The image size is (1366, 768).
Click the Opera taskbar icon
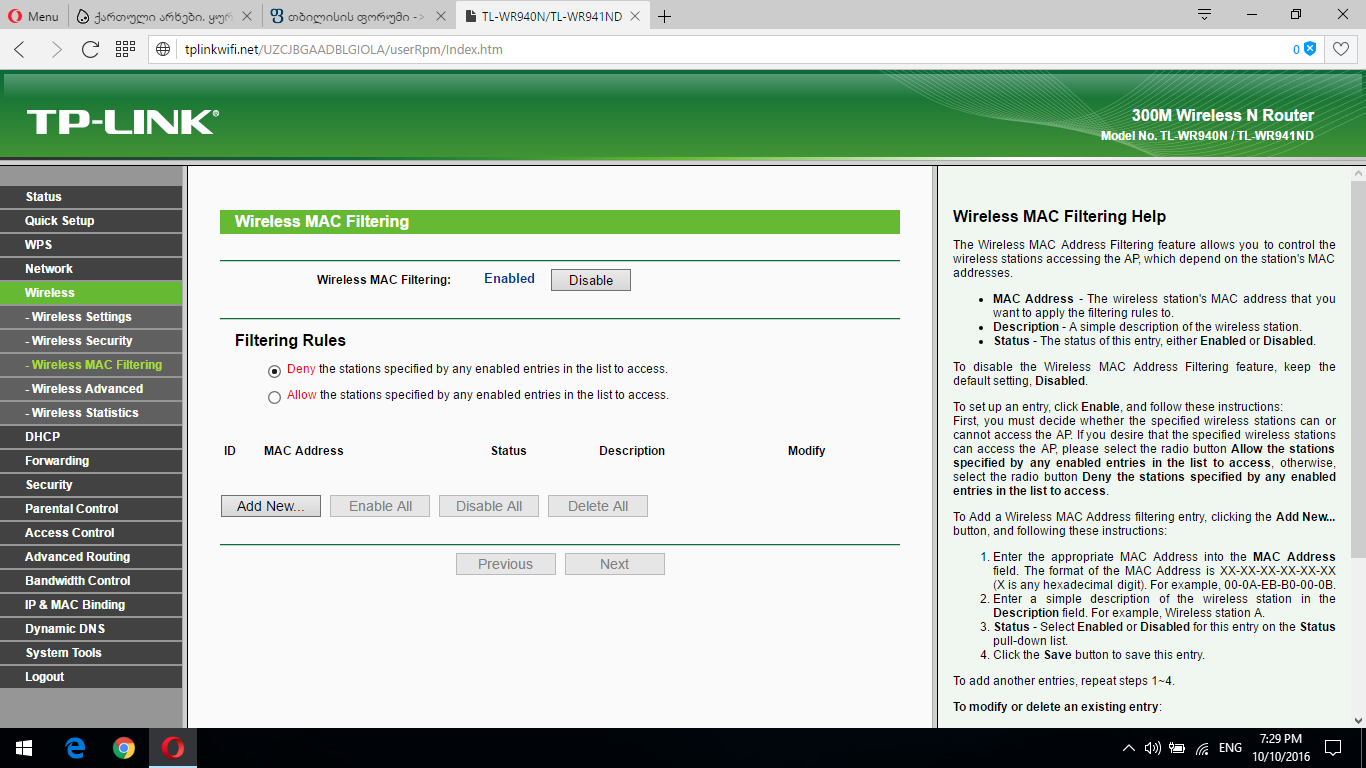pos(173,748)
